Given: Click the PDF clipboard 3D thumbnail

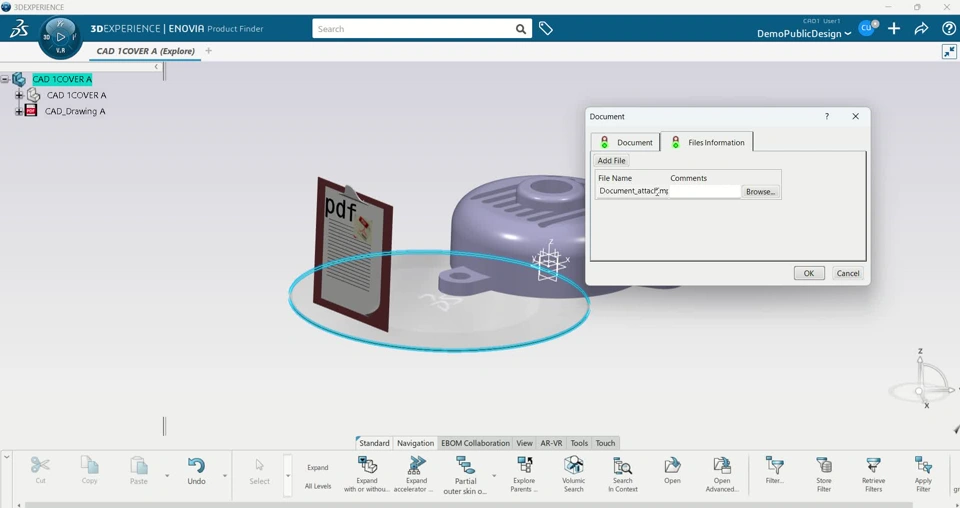Looking at the screenshot, I should click(353, 253).
